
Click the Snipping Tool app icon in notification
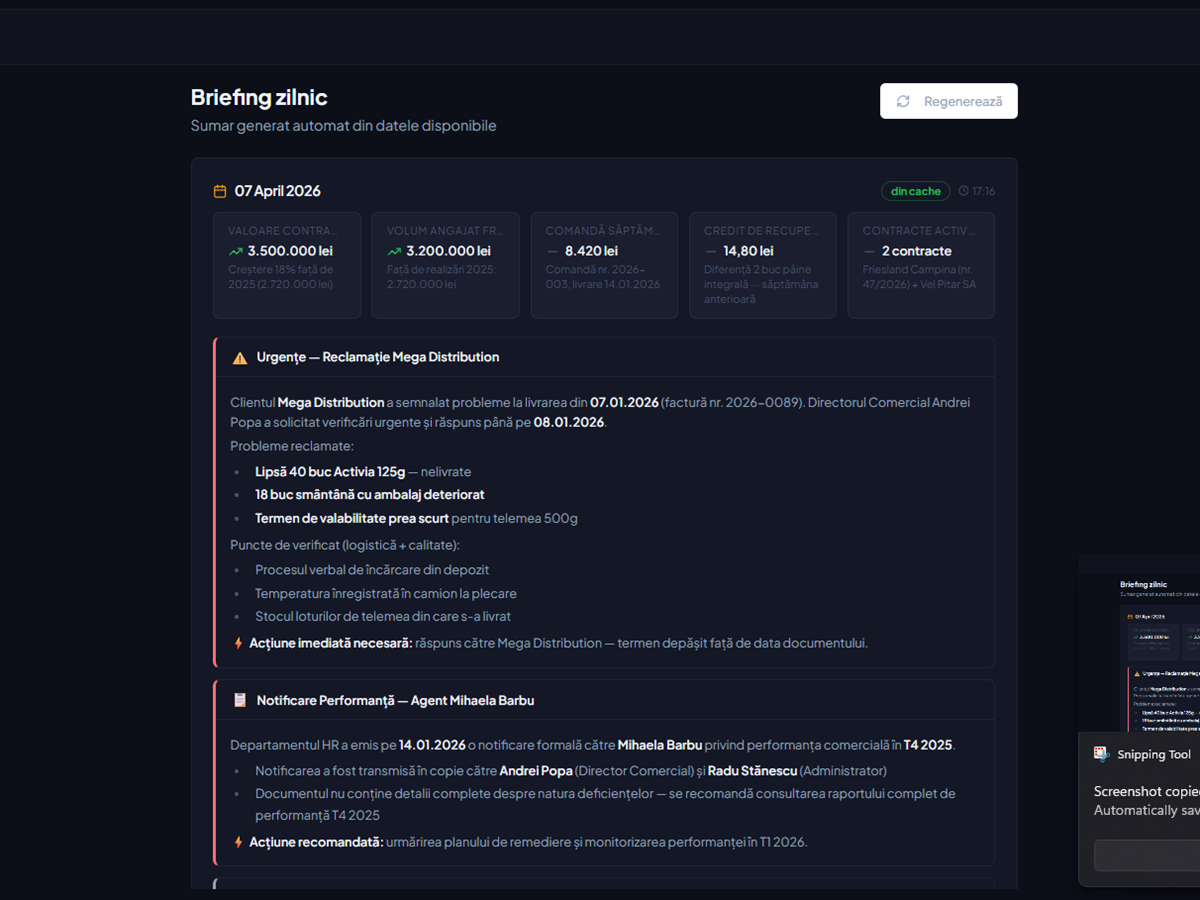tap(1102, 754)
